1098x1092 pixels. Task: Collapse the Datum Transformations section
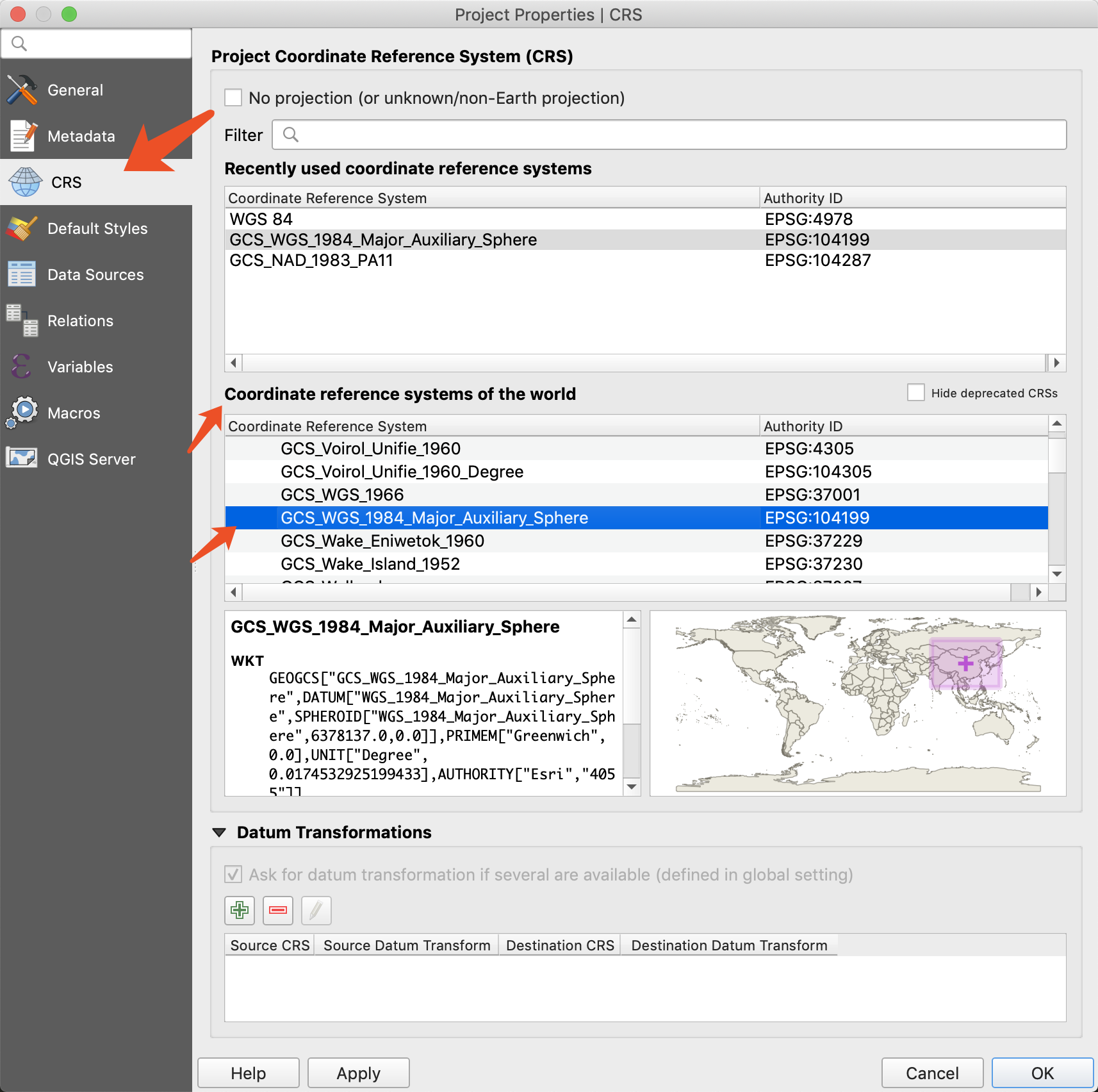click(219, 832)
